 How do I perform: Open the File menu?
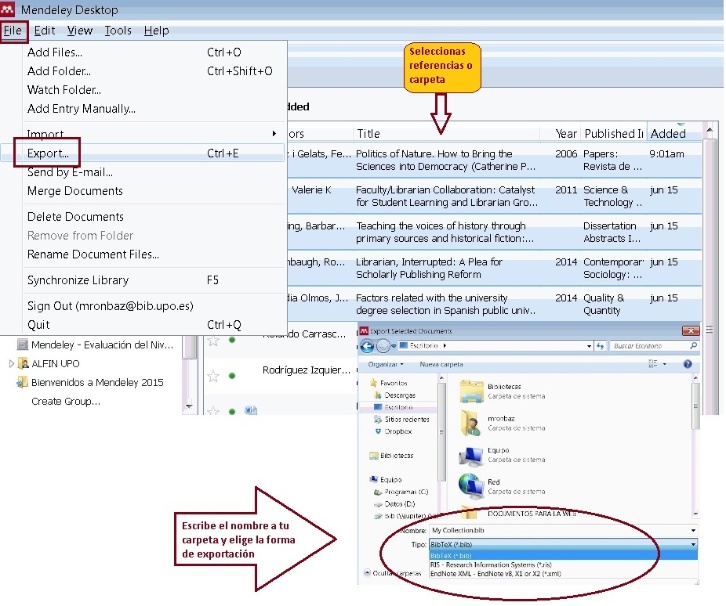pyautogui.click(x=13, y=31)
